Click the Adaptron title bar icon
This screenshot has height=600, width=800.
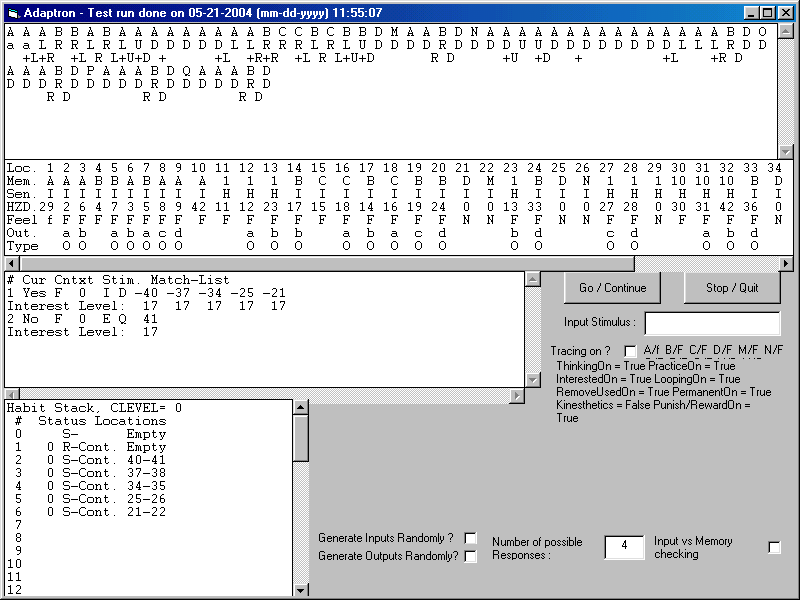[x=13, y=13]
